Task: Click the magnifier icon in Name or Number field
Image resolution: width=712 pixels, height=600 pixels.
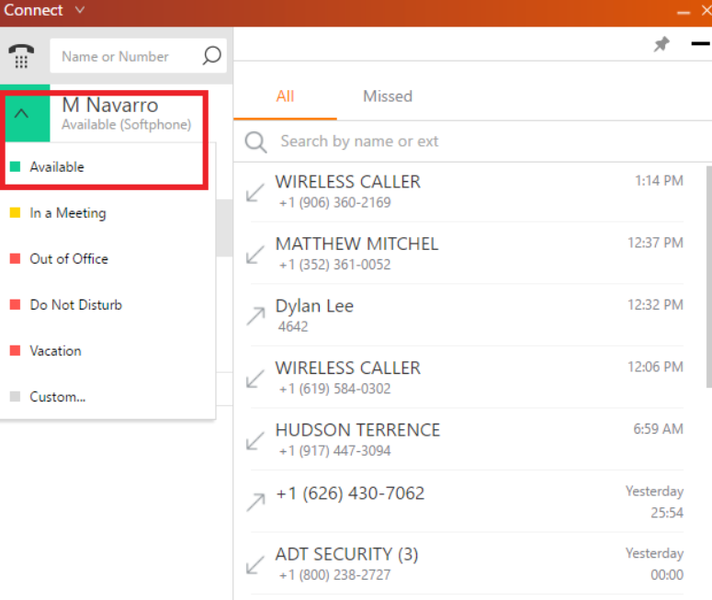Action: coord(212,55)
